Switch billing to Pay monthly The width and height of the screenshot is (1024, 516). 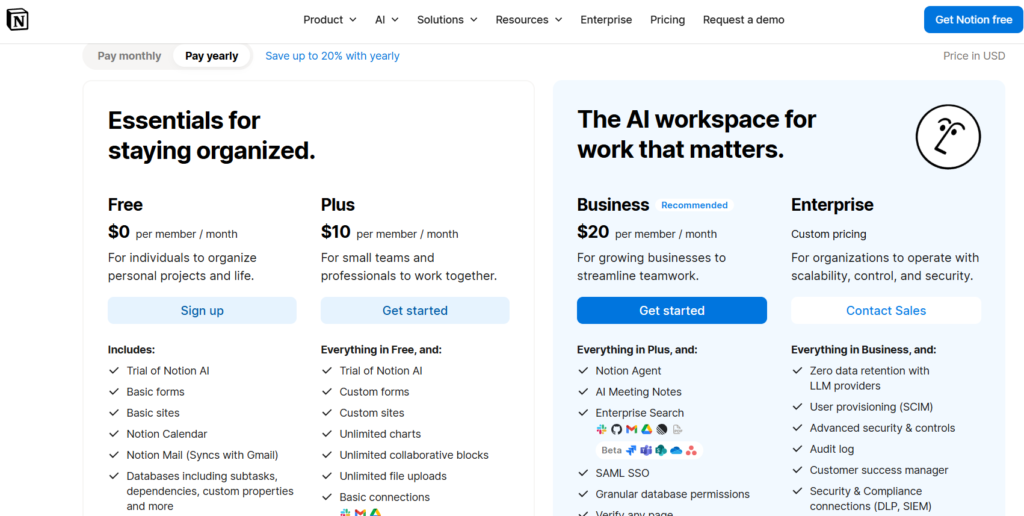pos(129,56)
